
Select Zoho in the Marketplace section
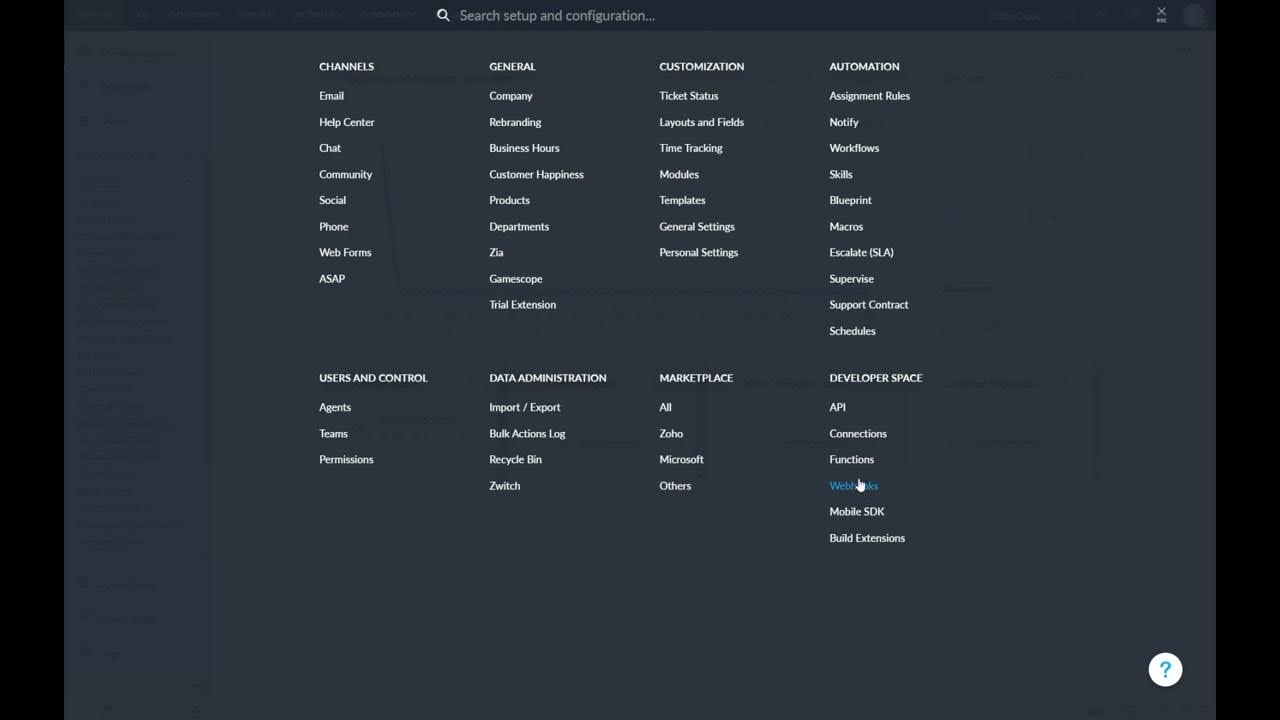coord(671,434)
